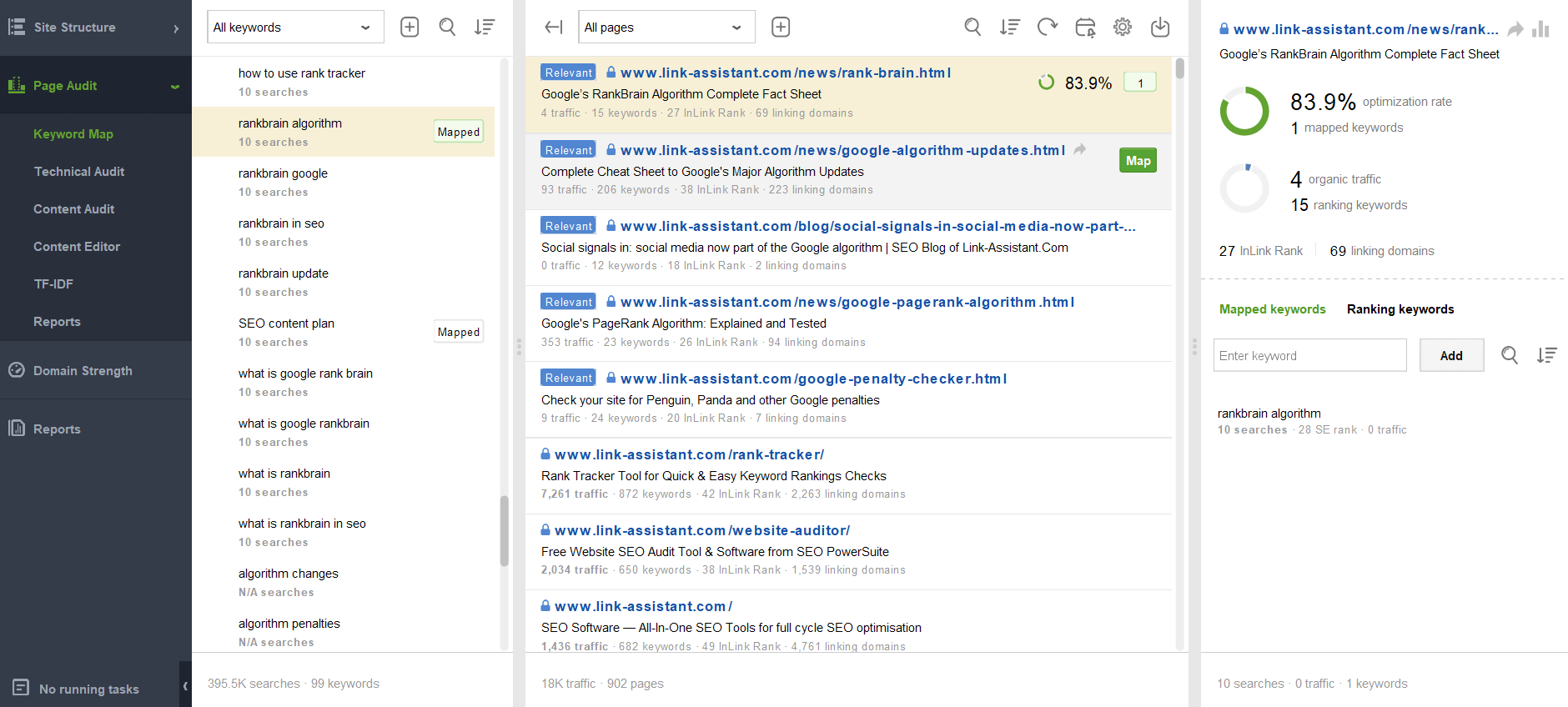
Task: Click the add keyword plus icon
Action: point(410,28)
